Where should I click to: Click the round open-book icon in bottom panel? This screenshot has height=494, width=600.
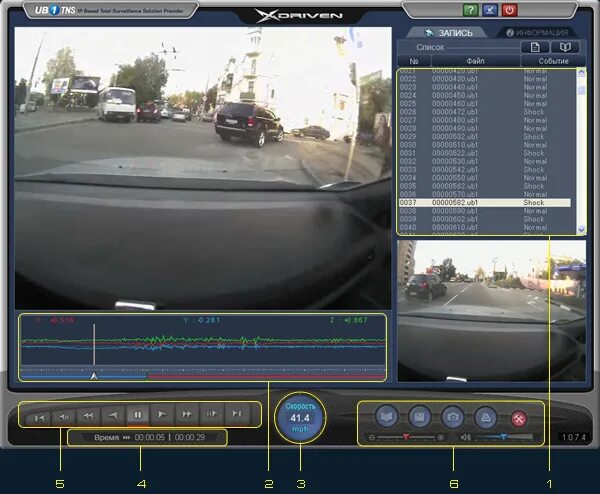pos(386,416)
